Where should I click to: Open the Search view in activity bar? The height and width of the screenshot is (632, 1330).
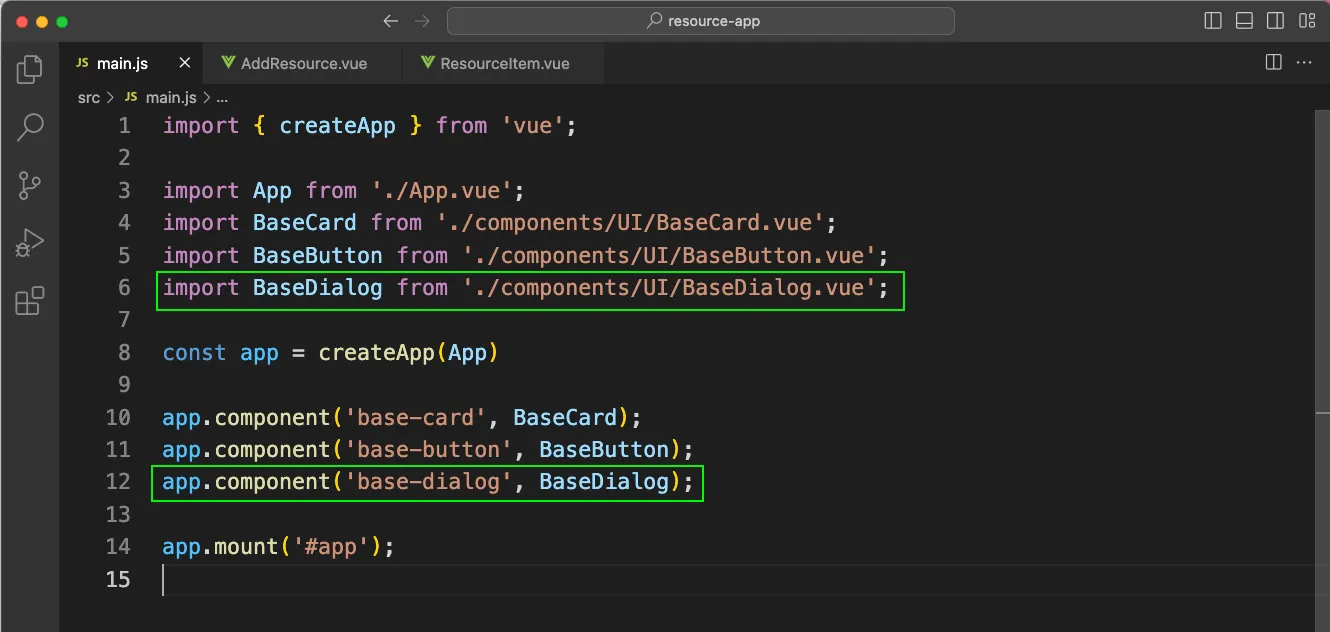tap(30, 127)
